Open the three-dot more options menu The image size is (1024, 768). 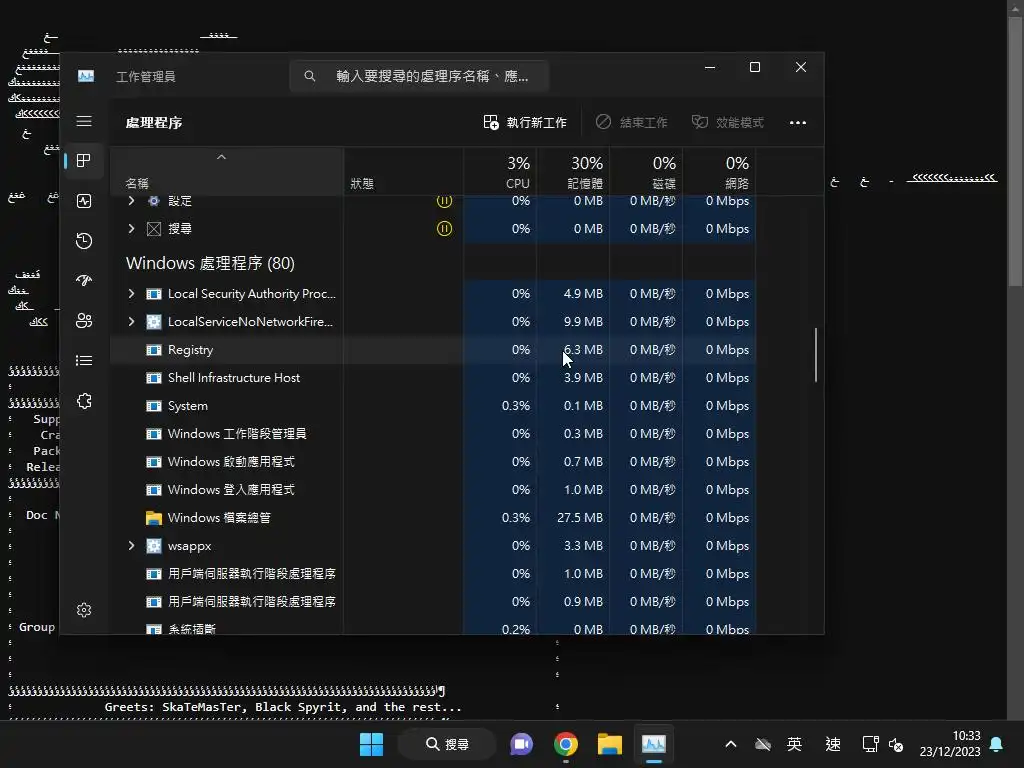(797, 122)
